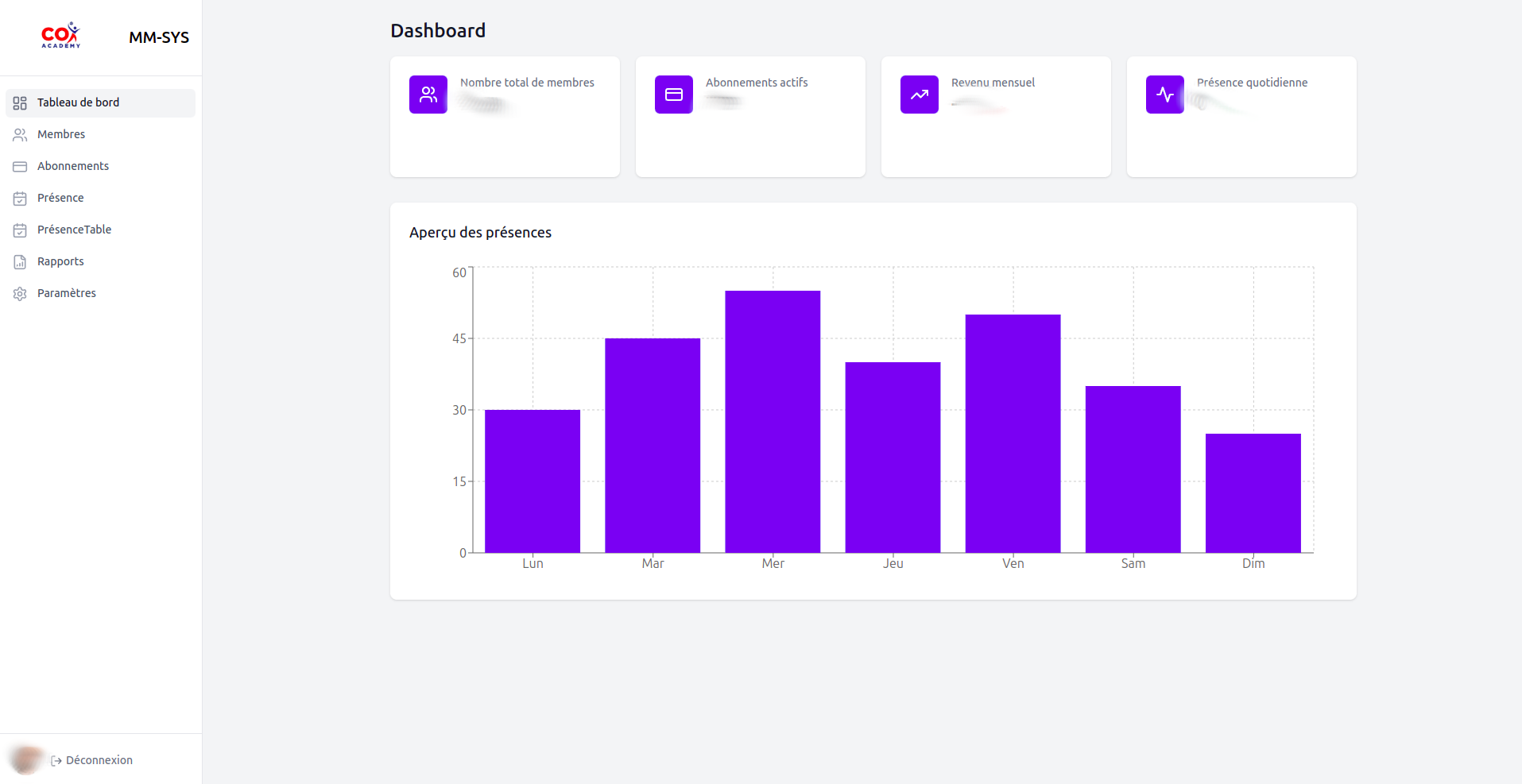Click the activity pulse icon for Présence quotidienne
The image size is (1522, 784).
pos(1164,95)
